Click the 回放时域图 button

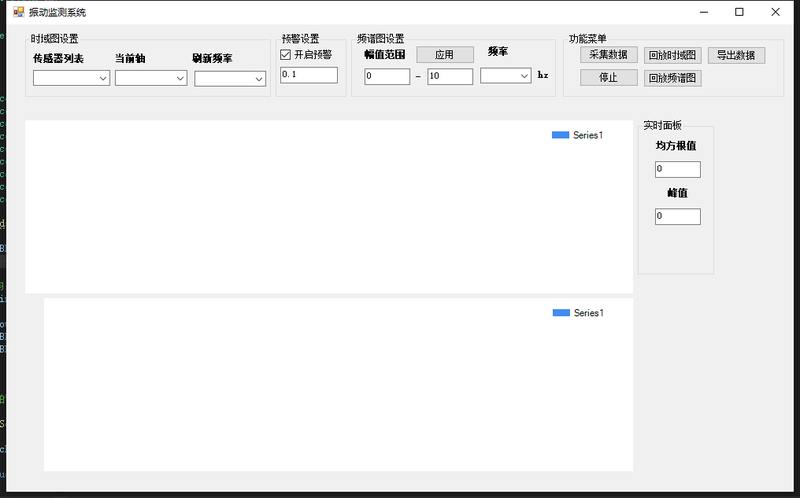672,55
